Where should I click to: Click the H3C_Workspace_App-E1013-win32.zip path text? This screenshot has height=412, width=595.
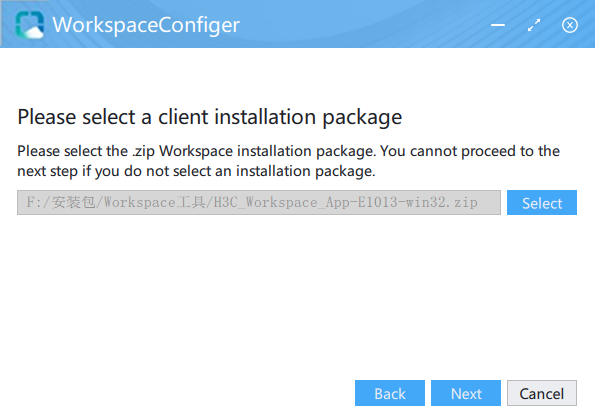tap(345, 203)
